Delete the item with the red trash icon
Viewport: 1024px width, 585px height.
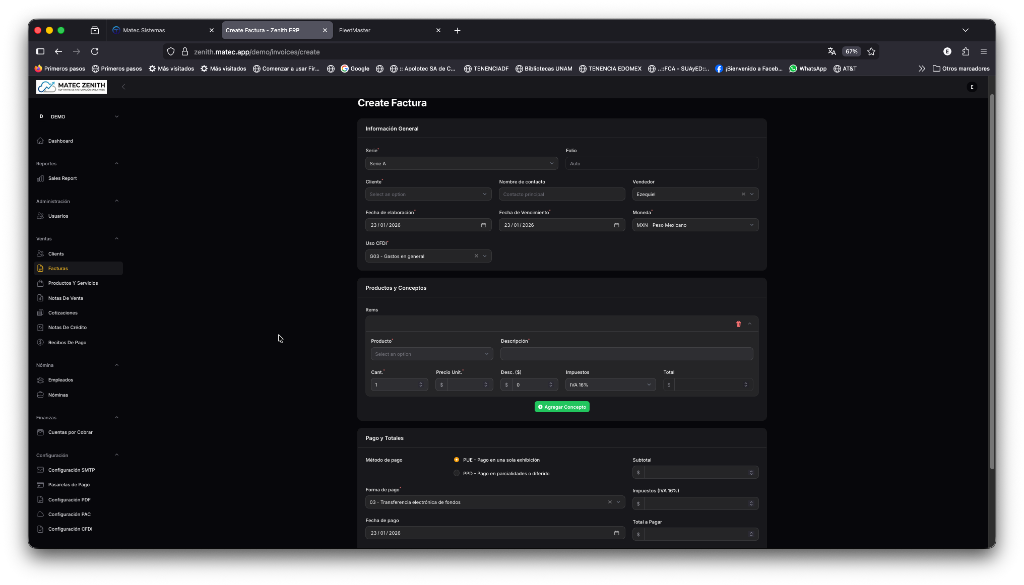[738, 324]
